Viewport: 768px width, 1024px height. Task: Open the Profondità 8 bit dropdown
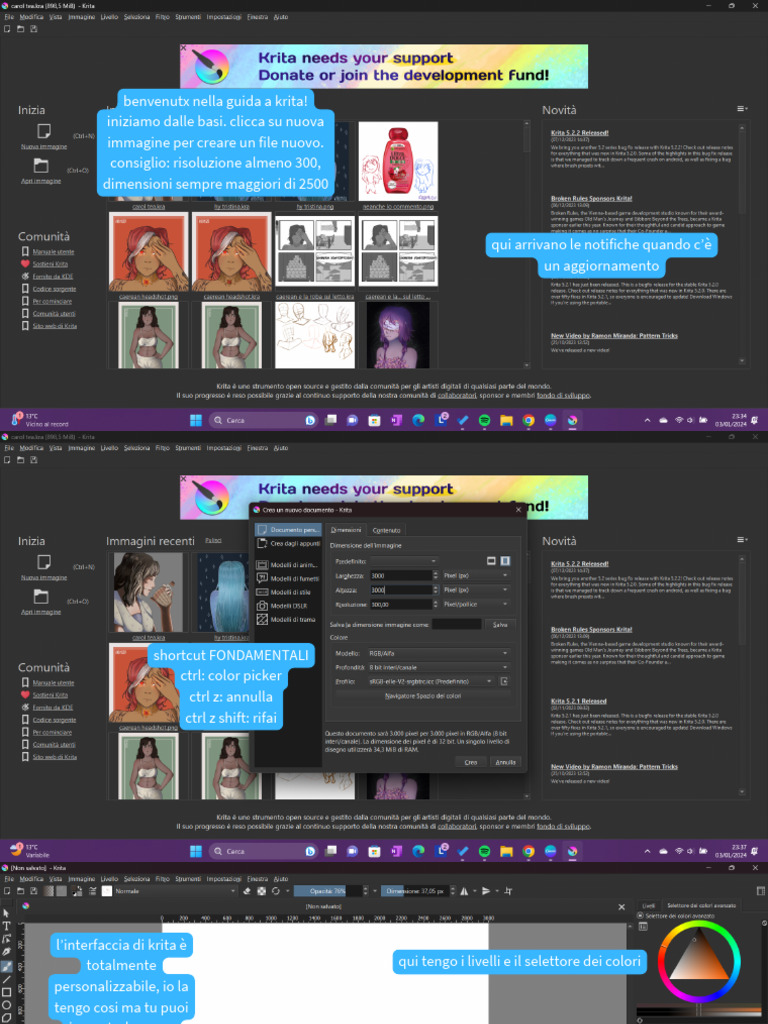point(438,667)
